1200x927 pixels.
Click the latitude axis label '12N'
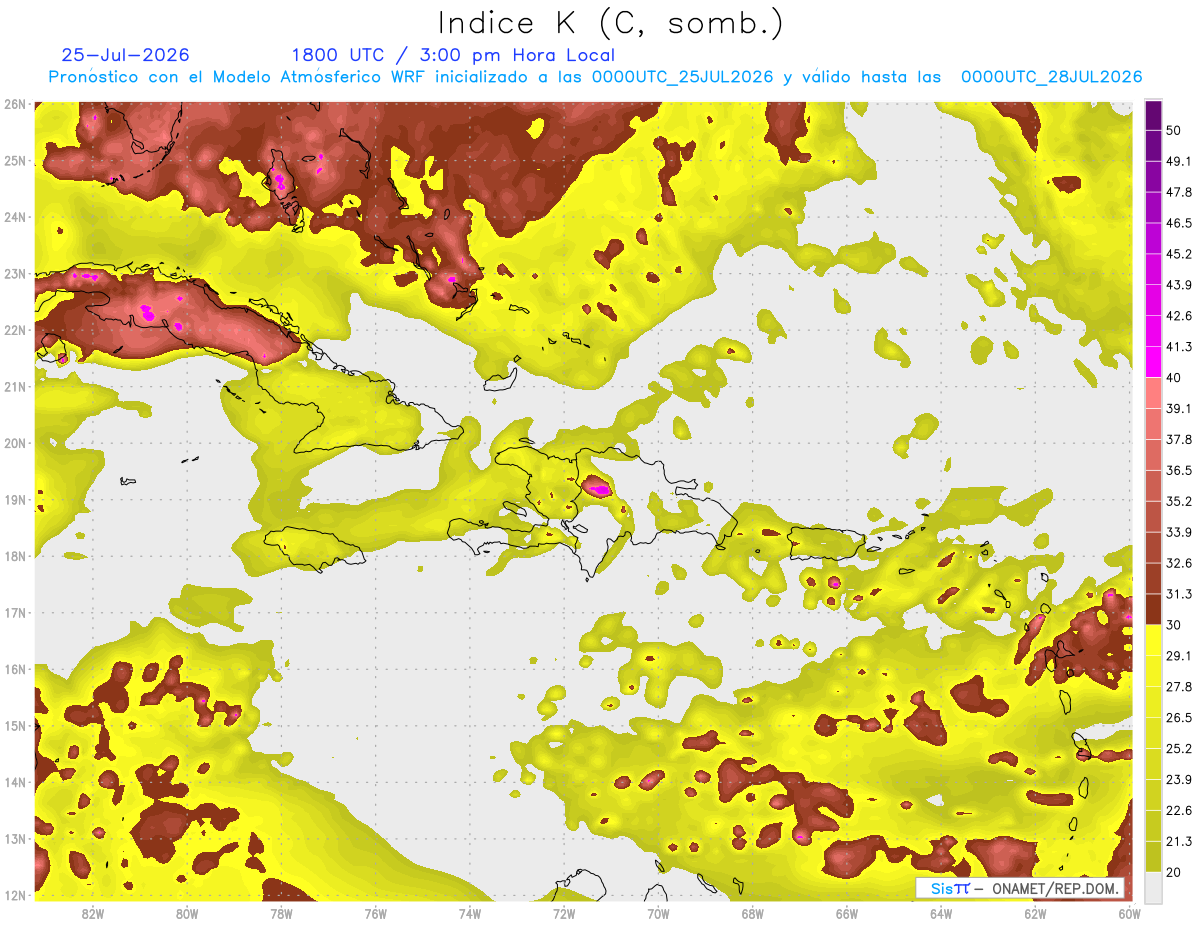pyautogui.click(x=15, y=895)
